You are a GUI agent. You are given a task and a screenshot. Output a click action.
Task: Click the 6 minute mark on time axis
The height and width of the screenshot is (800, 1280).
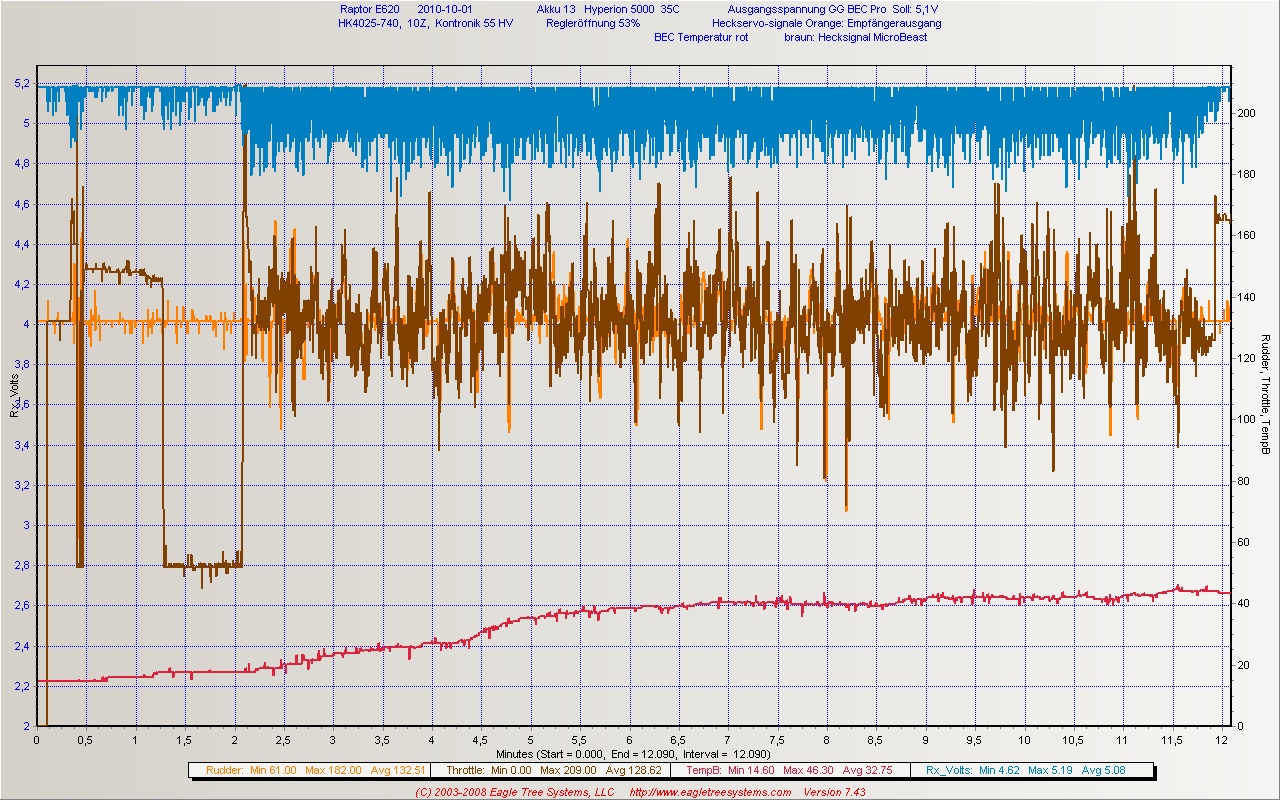[629, 740]
